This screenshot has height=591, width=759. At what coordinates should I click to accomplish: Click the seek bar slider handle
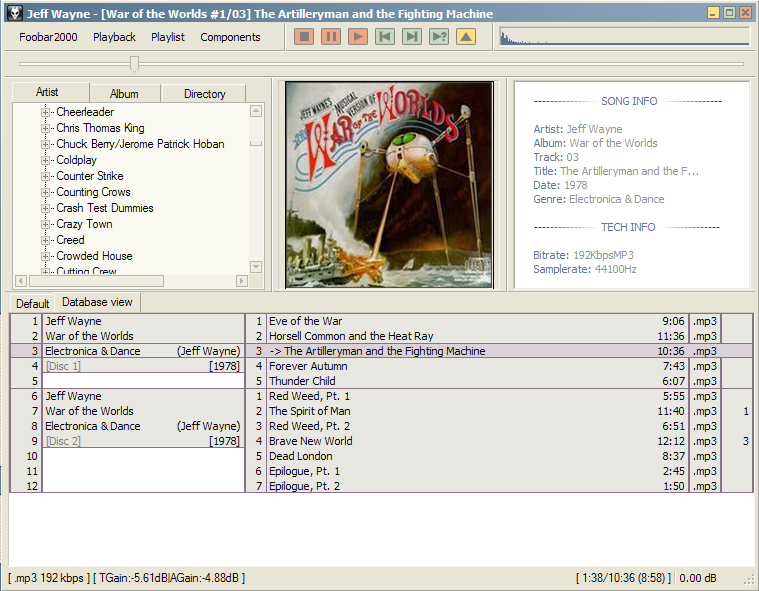pos(134,64)
